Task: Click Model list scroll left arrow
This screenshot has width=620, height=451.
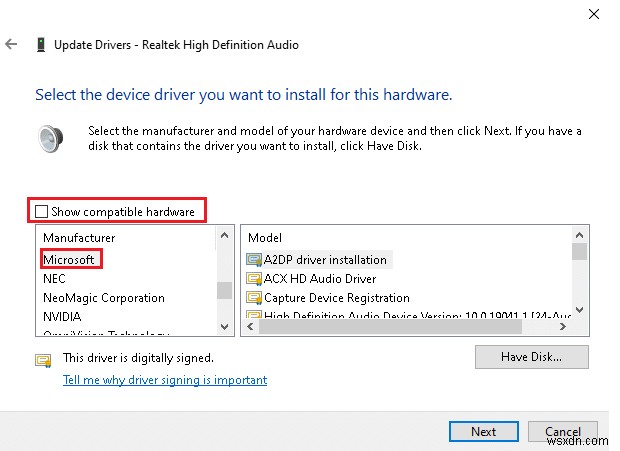Action: point(250,326)
